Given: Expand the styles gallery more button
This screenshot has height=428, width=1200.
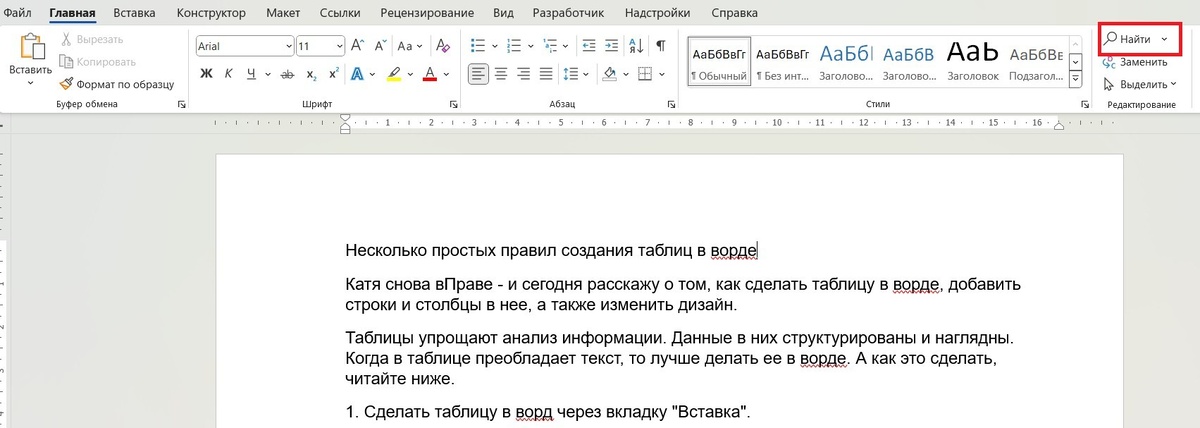Looking at the screenshot, I should pyautogui.click(x=1076, y=79).
